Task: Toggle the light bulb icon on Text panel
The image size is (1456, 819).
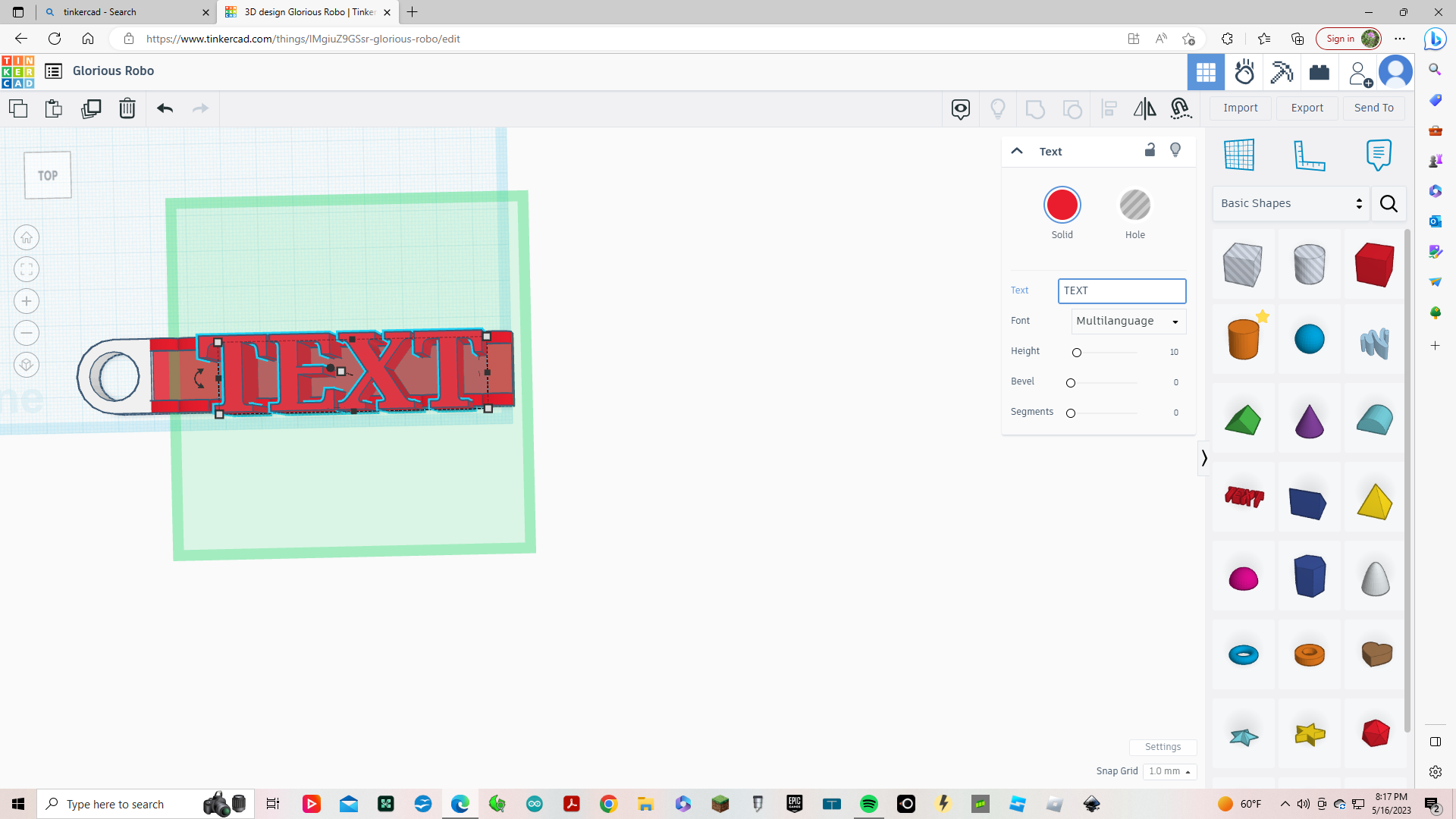Action: pyautogui.click(x=1176, y=150)
